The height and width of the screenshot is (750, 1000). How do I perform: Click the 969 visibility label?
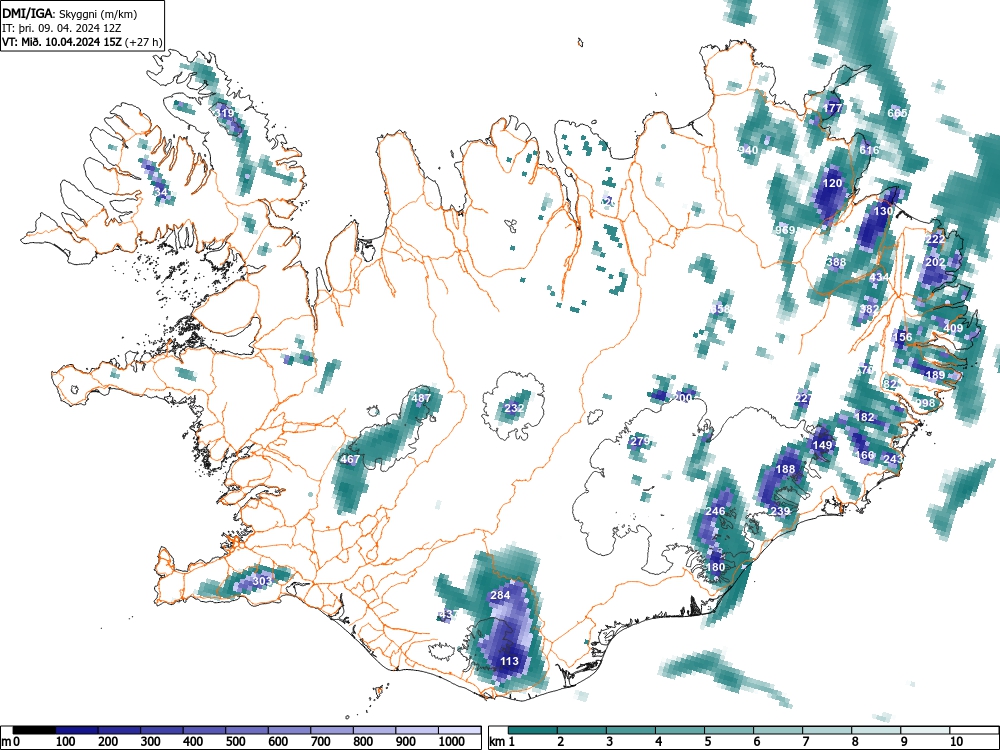click(x=785, y=230)
